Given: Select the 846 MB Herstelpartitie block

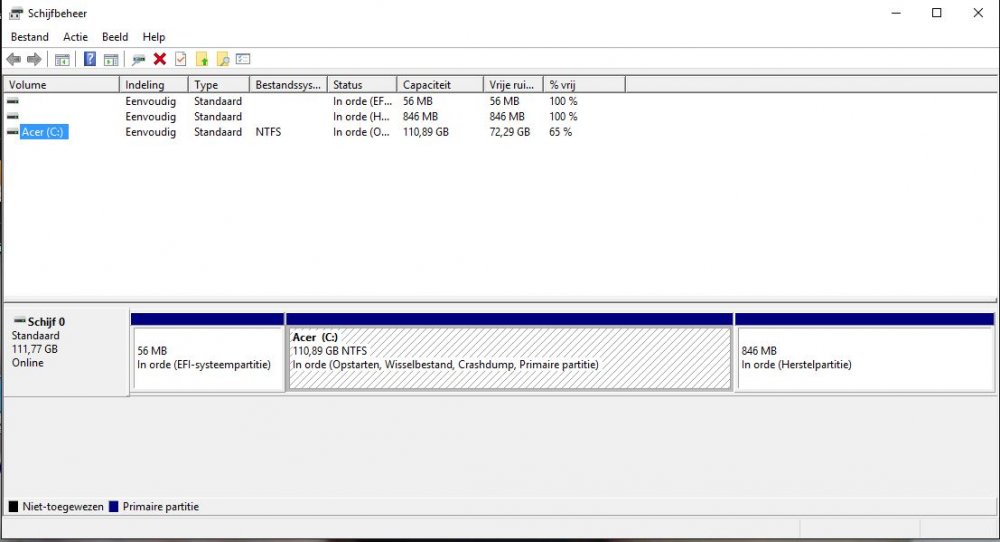Looking at the screenshot, I should (865, 358).
